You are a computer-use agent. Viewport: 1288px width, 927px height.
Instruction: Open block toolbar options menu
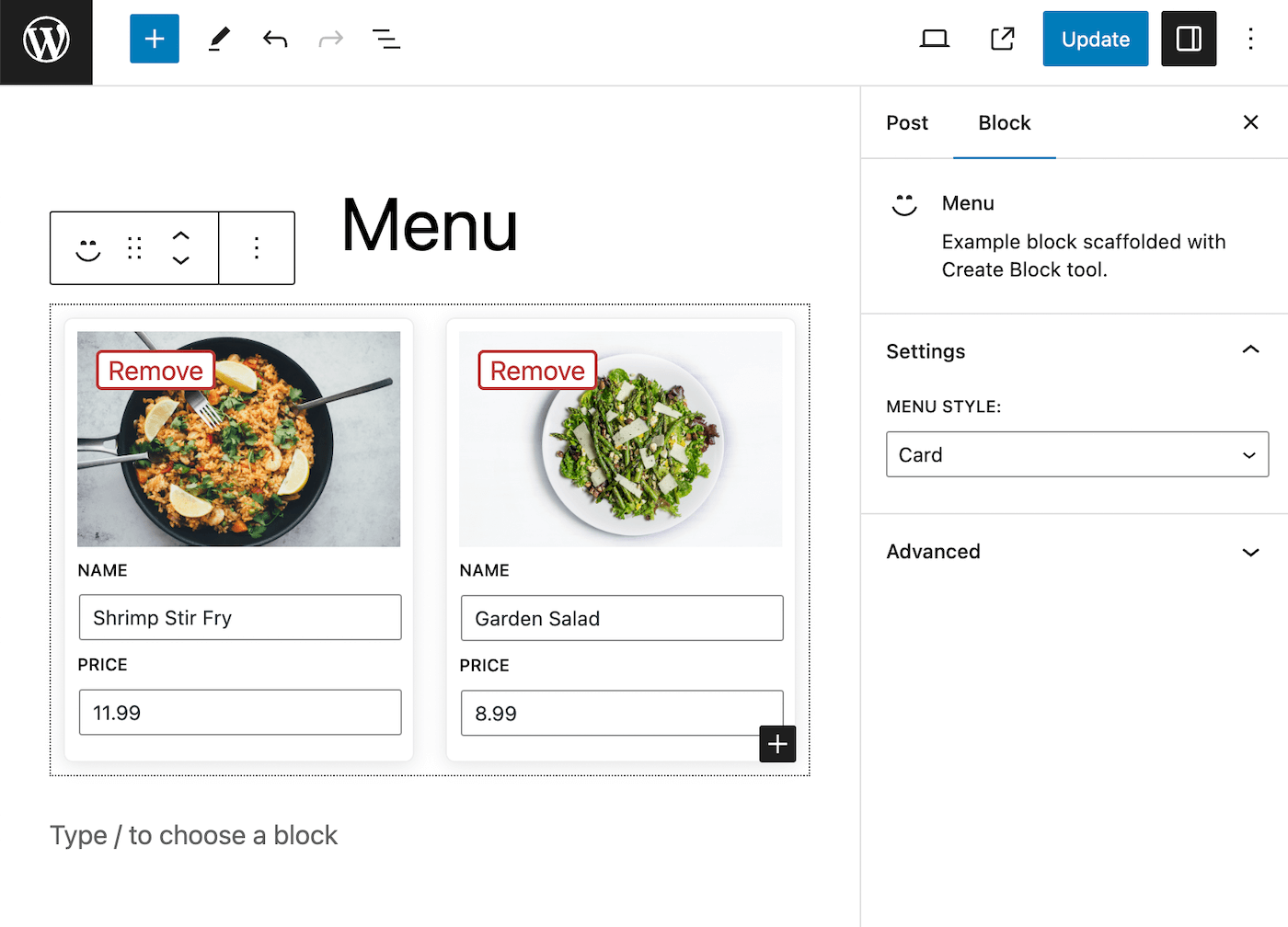(257, 248)
